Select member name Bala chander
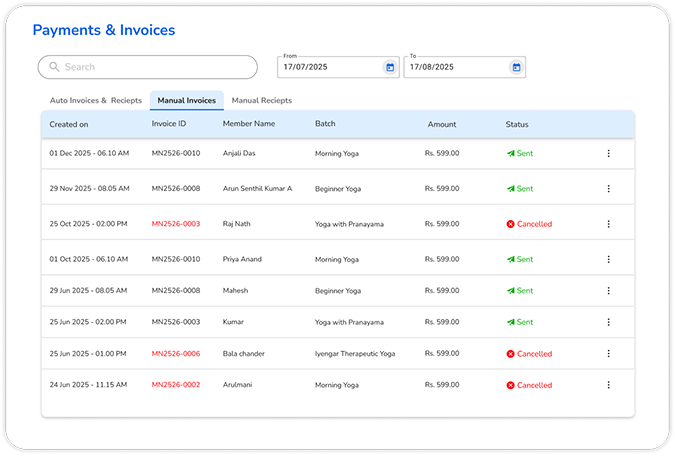 [244, 354]
